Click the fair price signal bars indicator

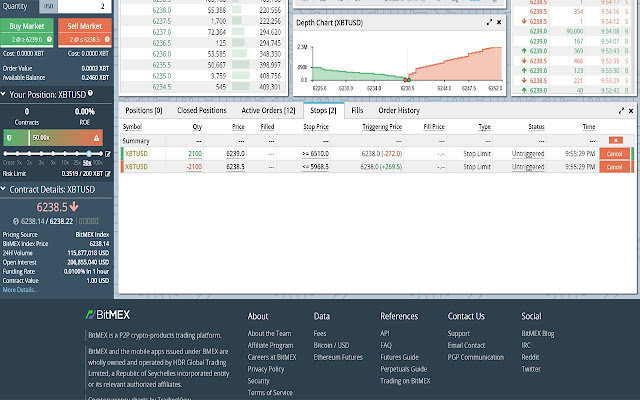(x=88, y=221)
